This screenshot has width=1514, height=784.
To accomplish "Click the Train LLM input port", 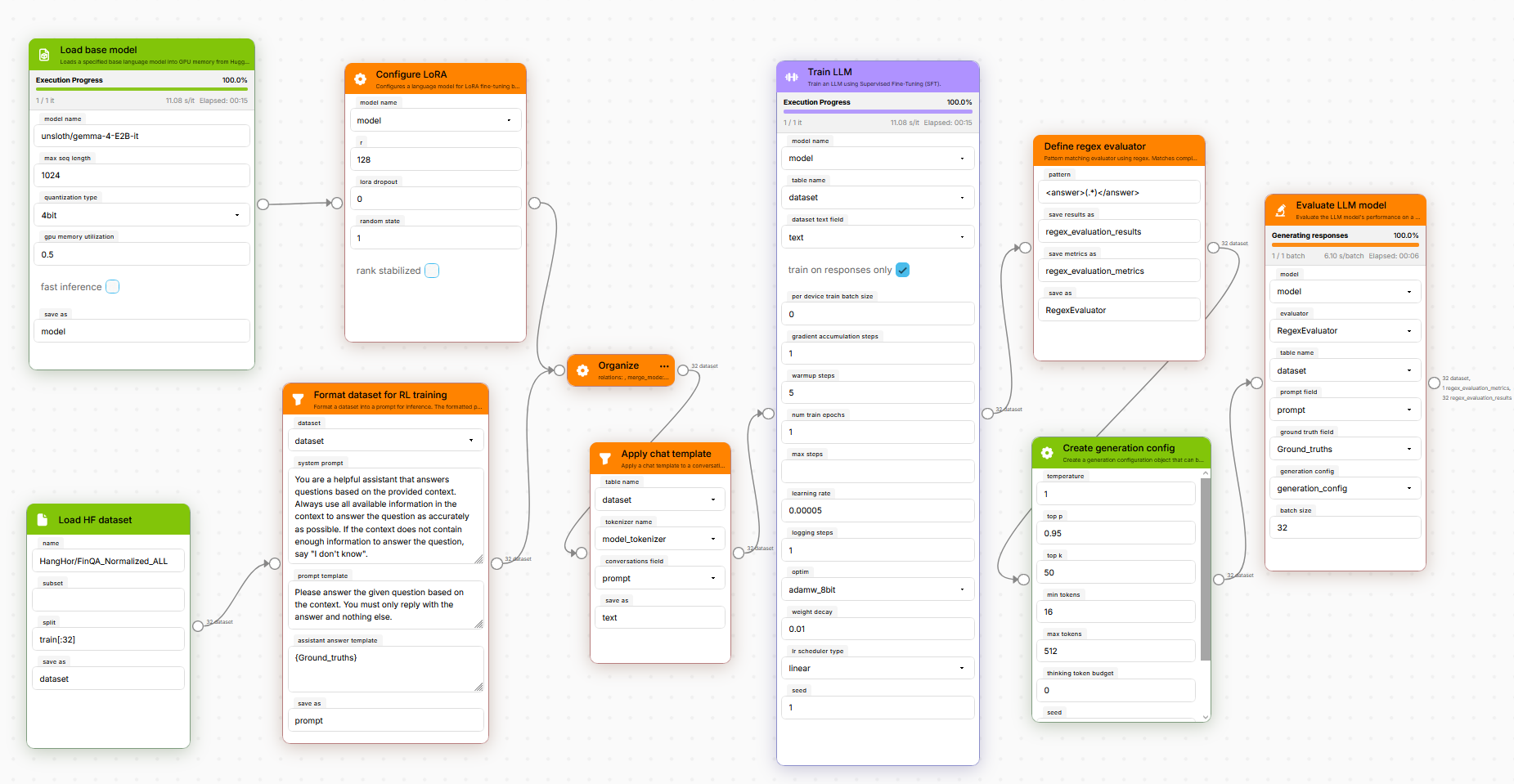I will [x=769, y=414].
